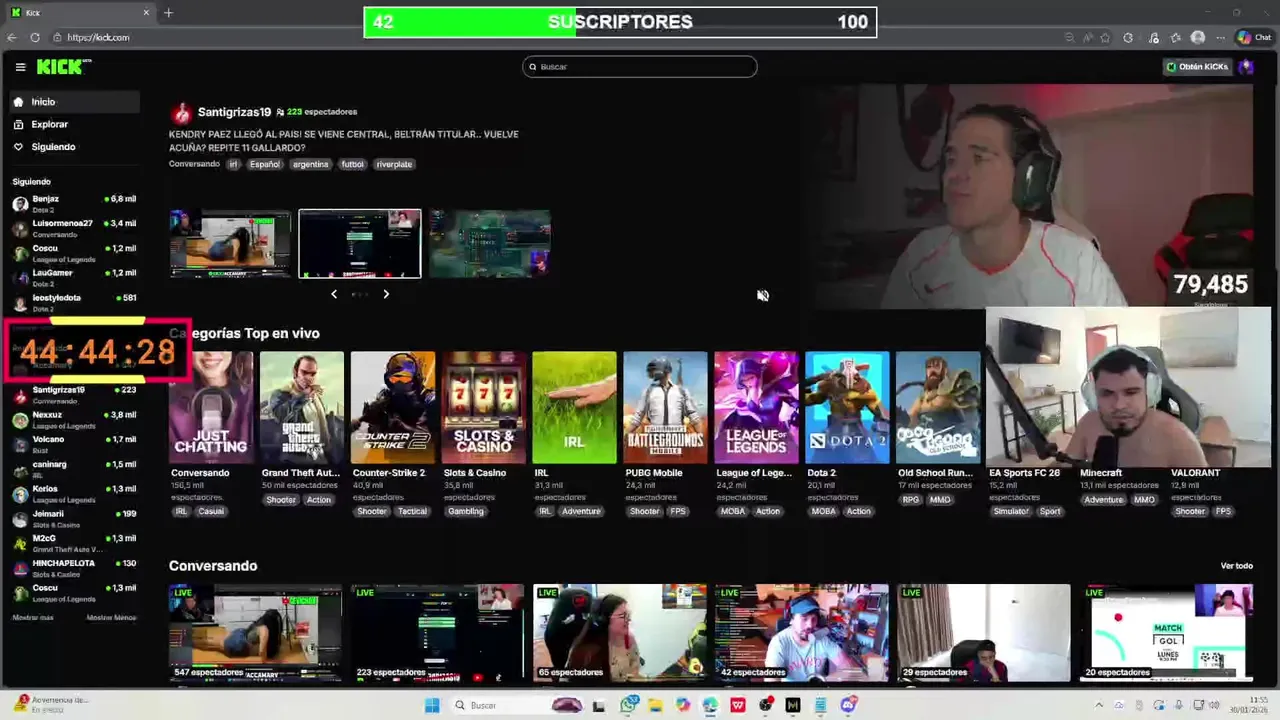Open HINCHAPELOTA recommended channel

tap(75, 567)
